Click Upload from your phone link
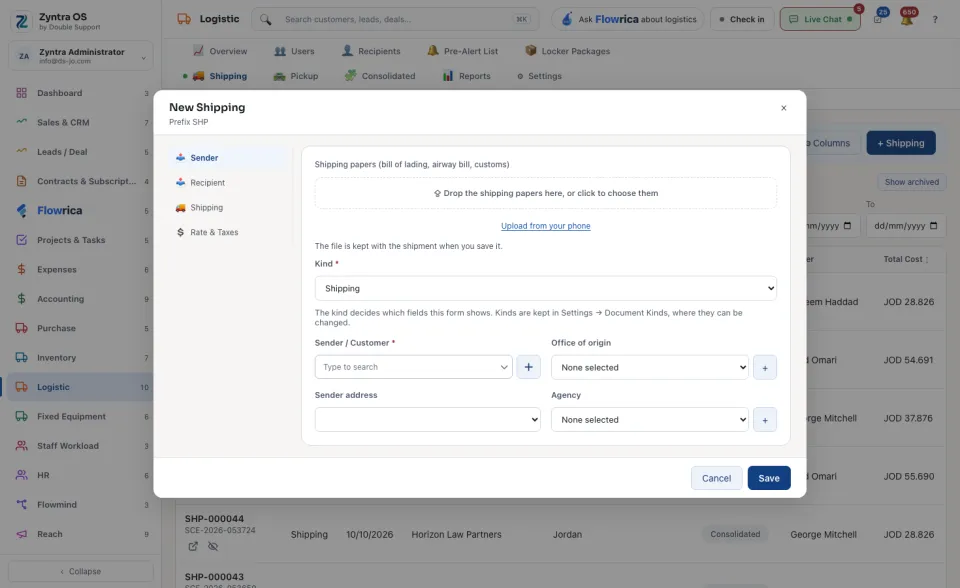 546,226
